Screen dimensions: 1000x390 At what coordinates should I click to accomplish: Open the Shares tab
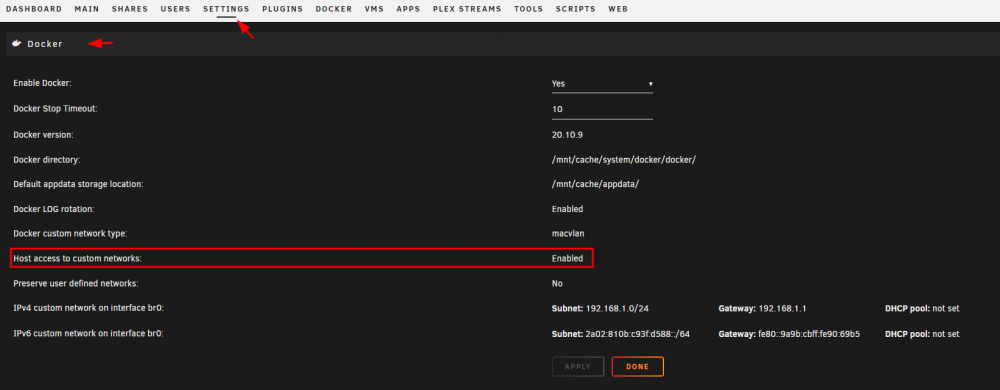coord(129,9)
